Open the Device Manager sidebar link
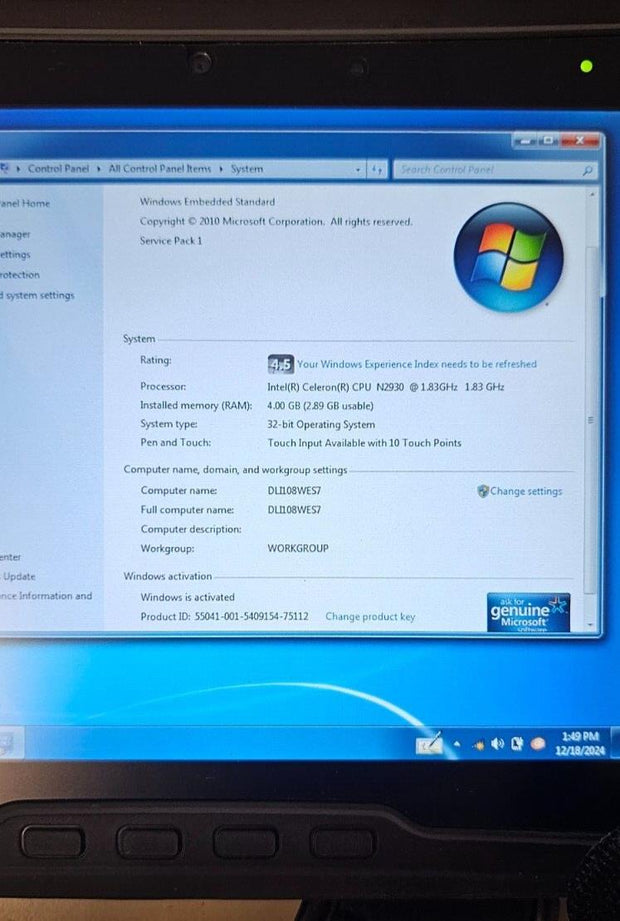The height and width of the screenshot is (921, 620). tap(15, 234)
